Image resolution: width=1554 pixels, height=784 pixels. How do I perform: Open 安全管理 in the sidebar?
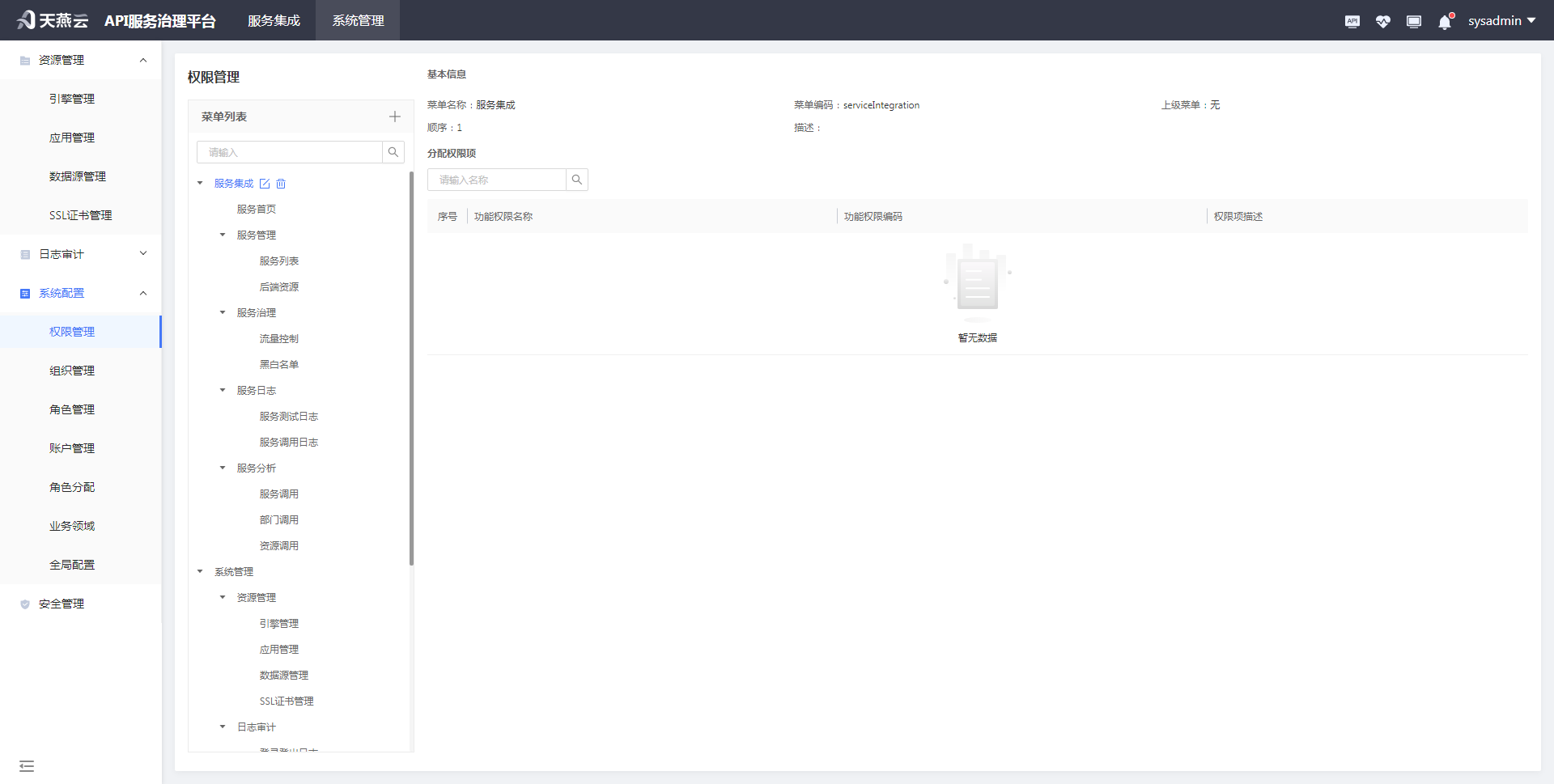62,604
